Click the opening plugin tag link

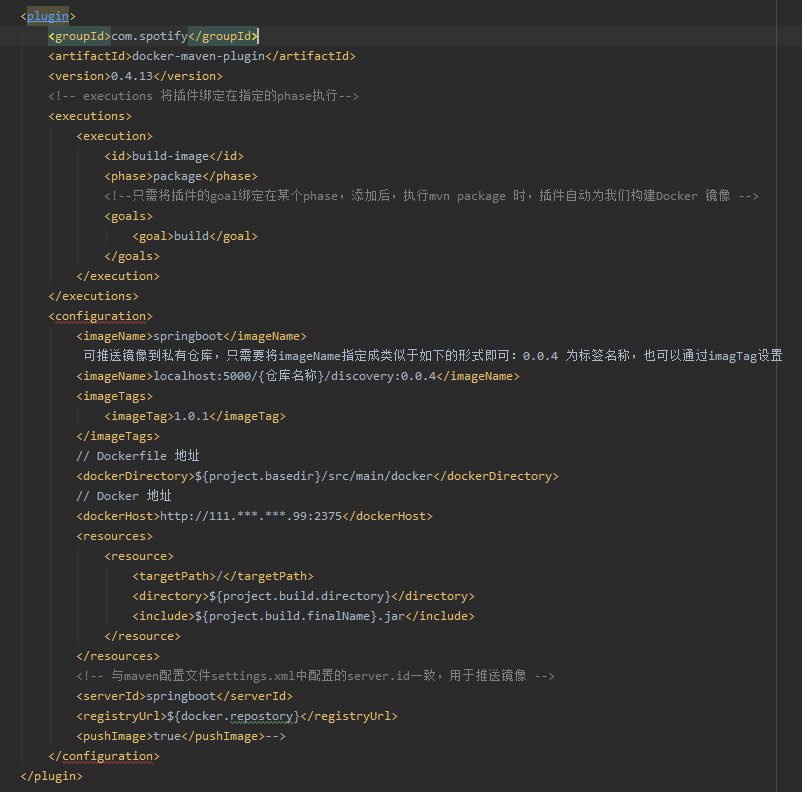pyautogui.click(x=48, y=16)
